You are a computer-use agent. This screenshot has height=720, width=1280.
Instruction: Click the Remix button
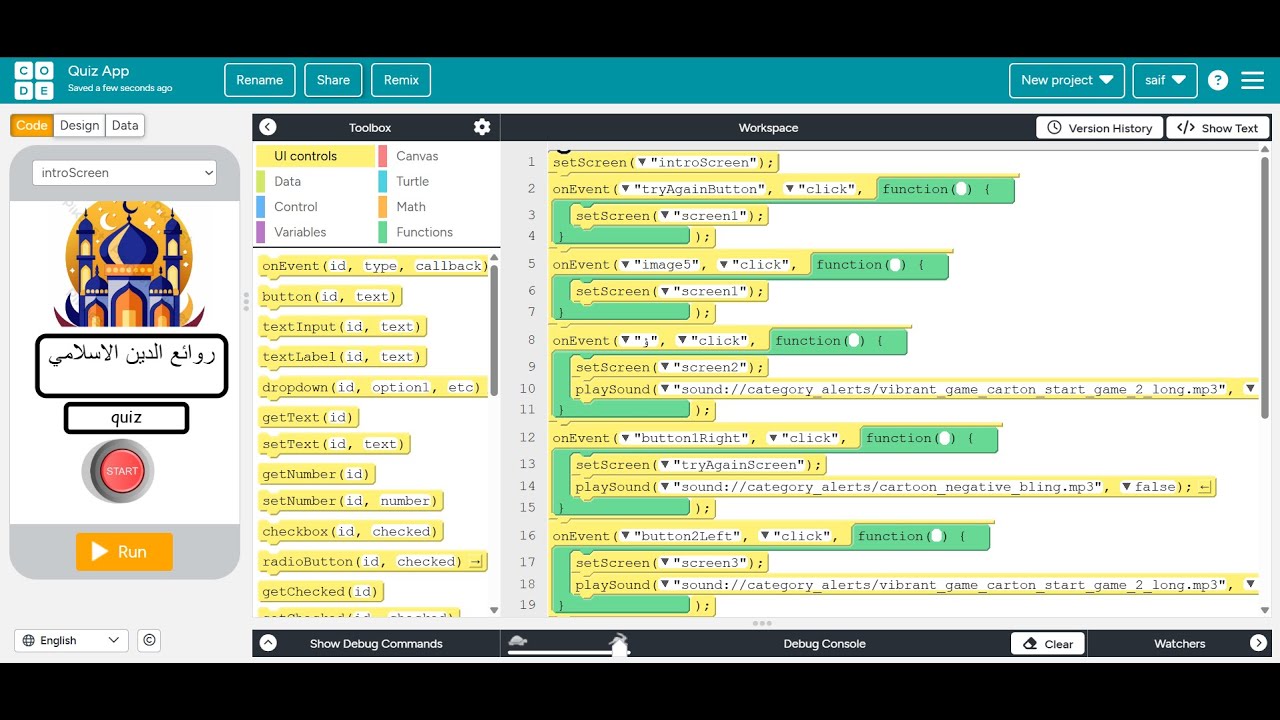pyautogui.click(x=401, y=80)
